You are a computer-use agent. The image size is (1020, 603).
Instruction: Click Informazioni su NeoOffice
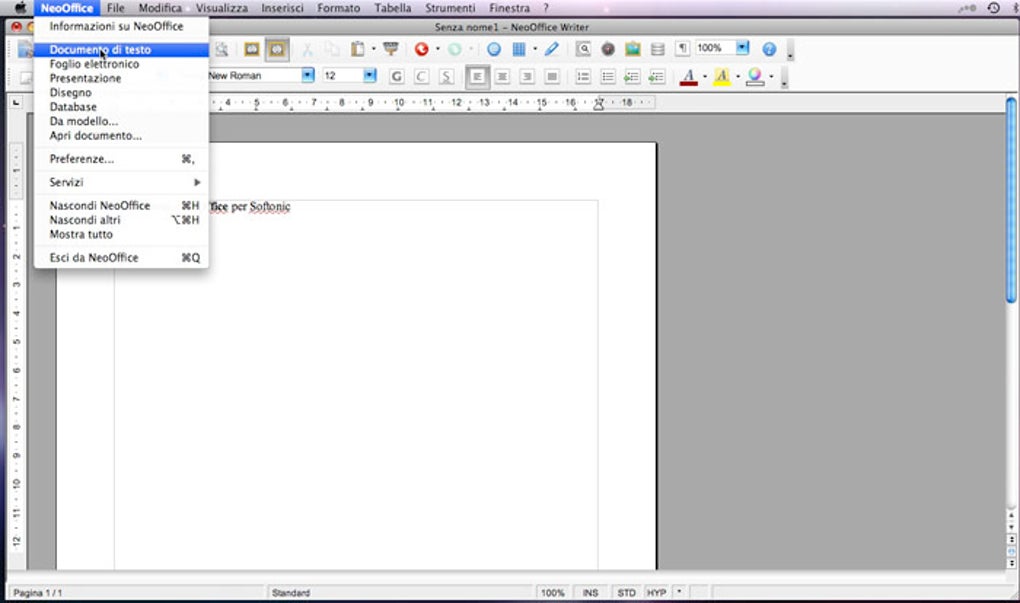122,26
